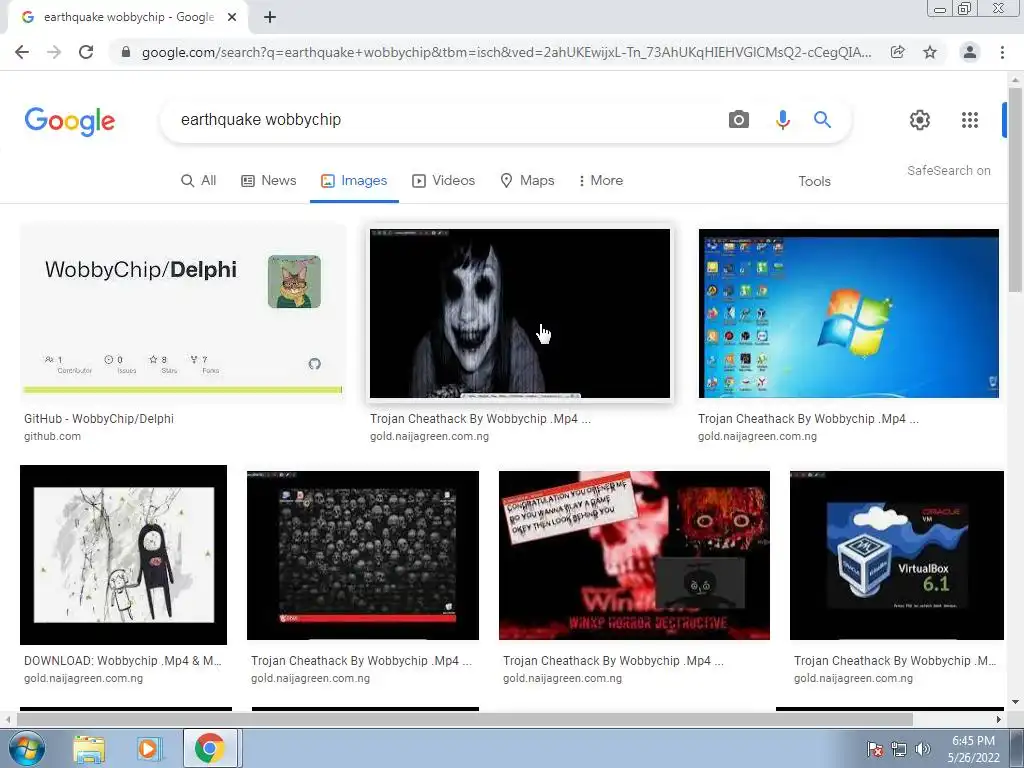
Task: Launch media player from taskbar
Action: click(x=148, y=749)
